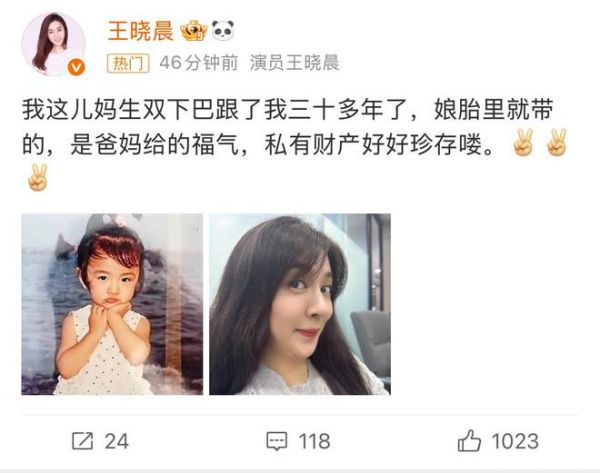Tap the first victory hand emoji

tap(523, 142)
